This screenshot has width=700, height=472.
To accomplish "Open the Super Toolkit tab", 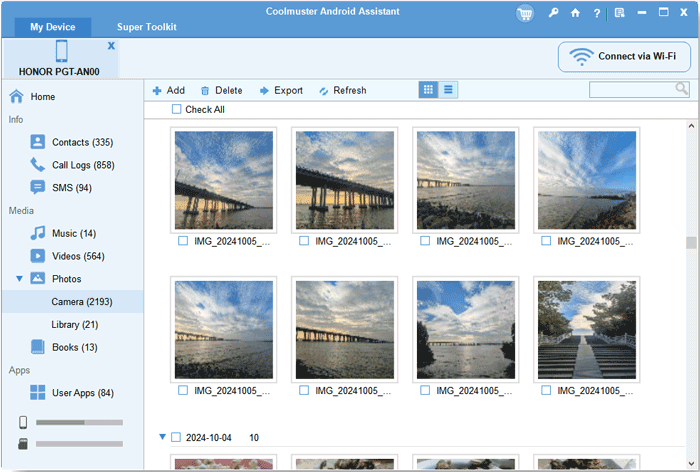I will [146, 27].
